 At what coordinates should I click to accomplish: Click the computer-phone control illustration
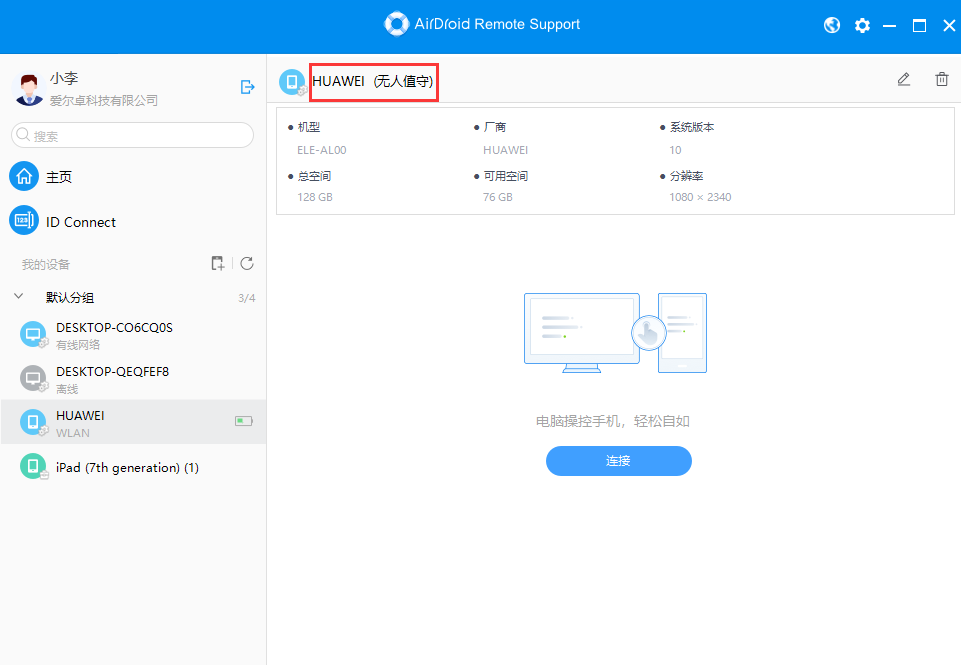[615, 333]
